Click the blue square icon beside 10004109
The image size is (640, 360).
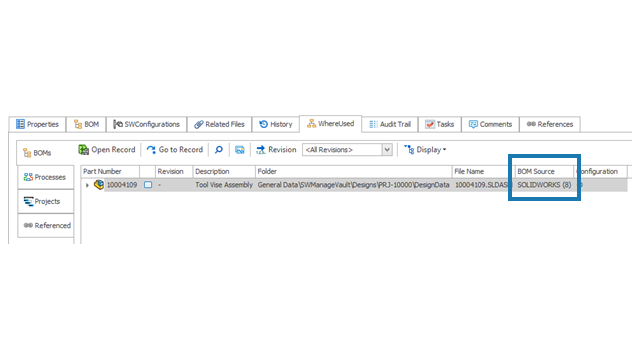[x=148, y=185]
